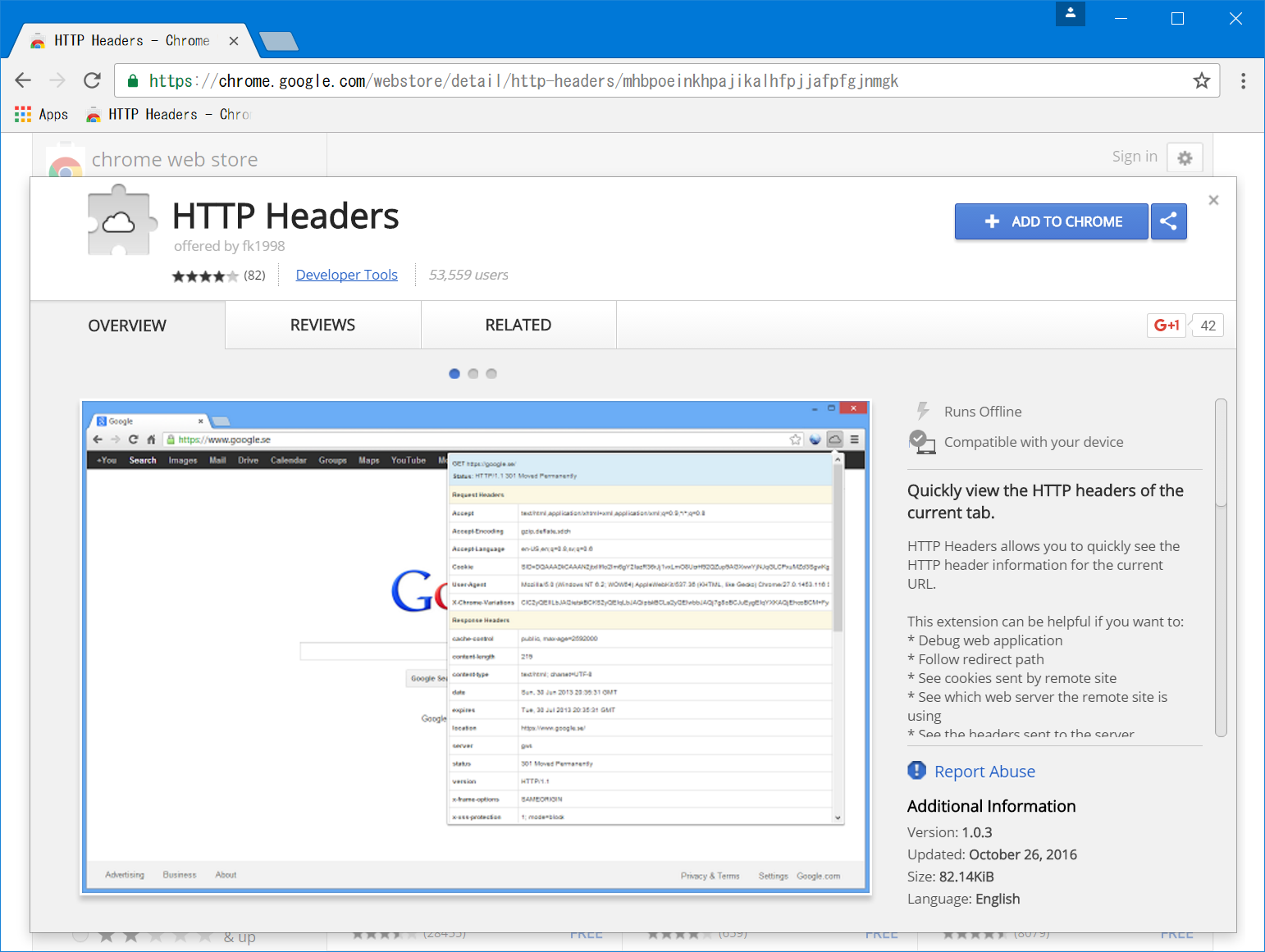1265x952 pixels.
Task: Reload the current page
Action: pyautogui.click(x=92, y=80)
